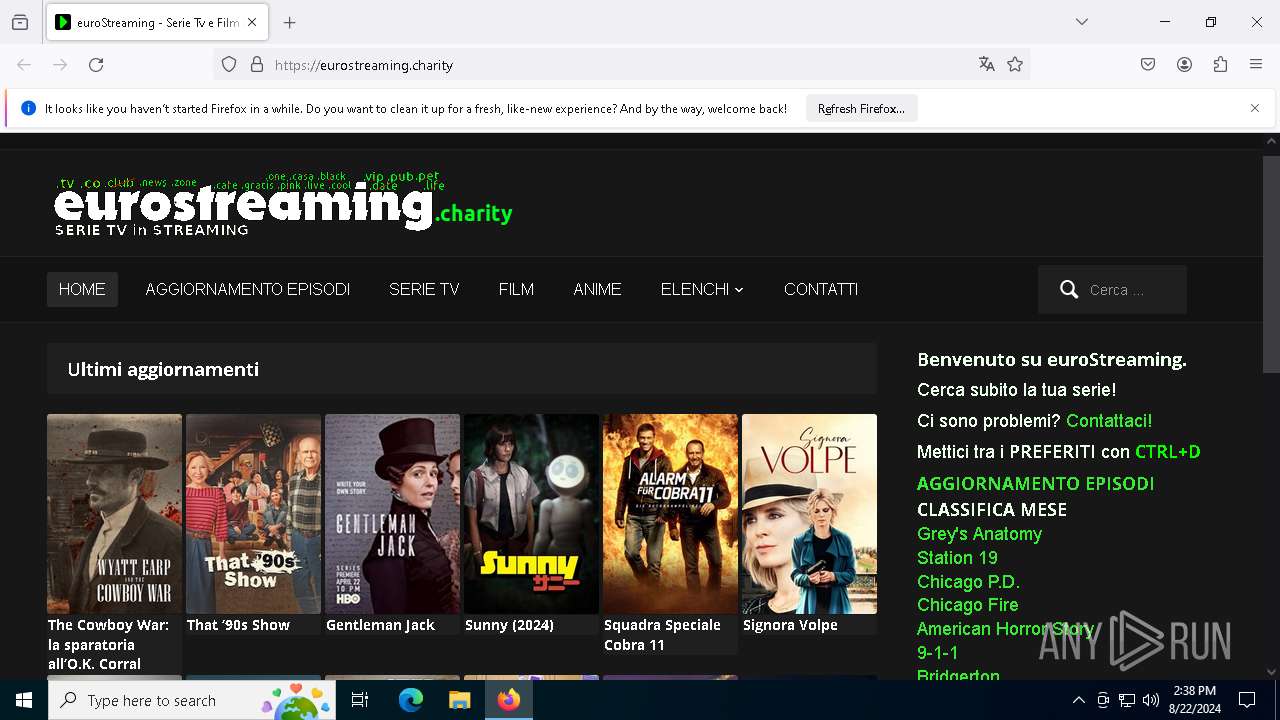Select the HOME menu item

pos(82,289)
